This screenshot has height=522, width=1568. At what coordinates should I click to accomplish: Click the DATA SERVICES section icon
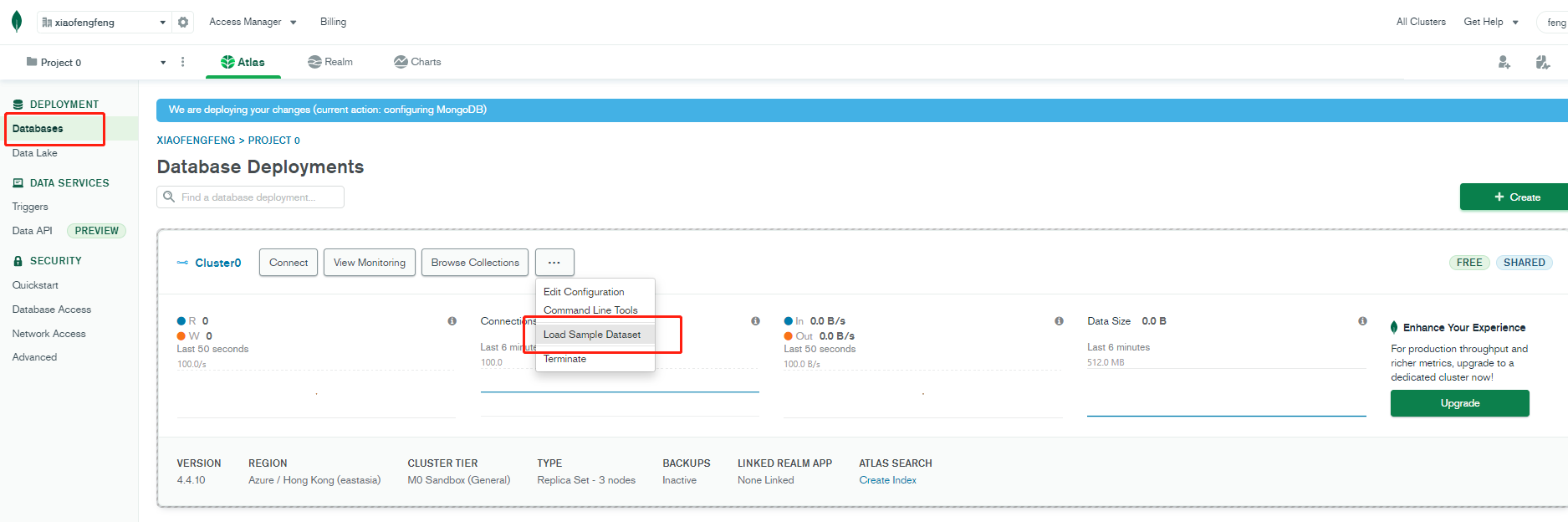pyautogui.click(x=18, y=183)
